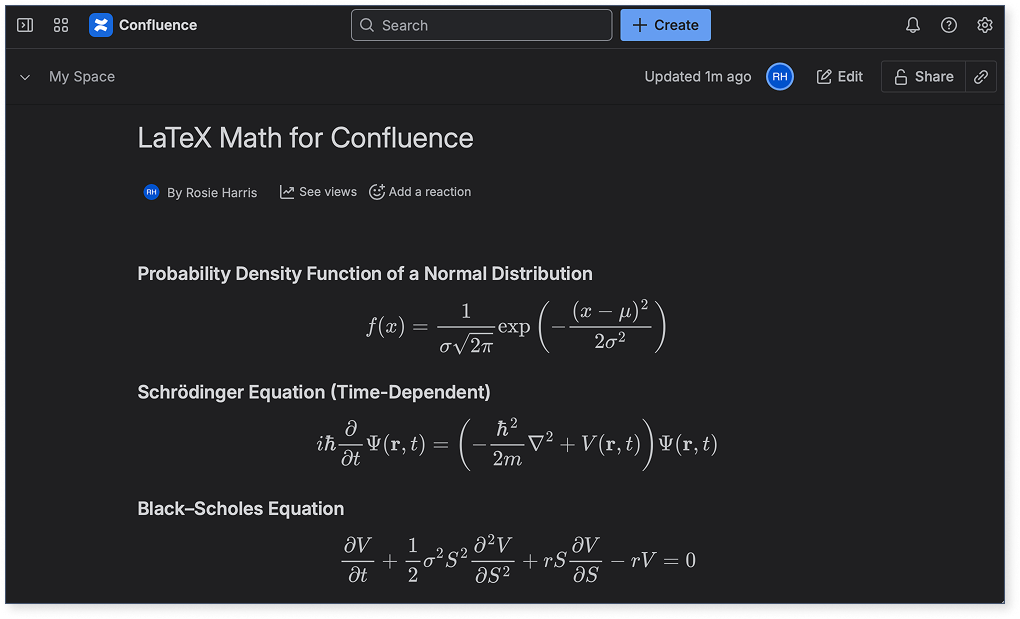Check Updated 1m ago page history
The image size is (1020, 619).
(697, 76)
